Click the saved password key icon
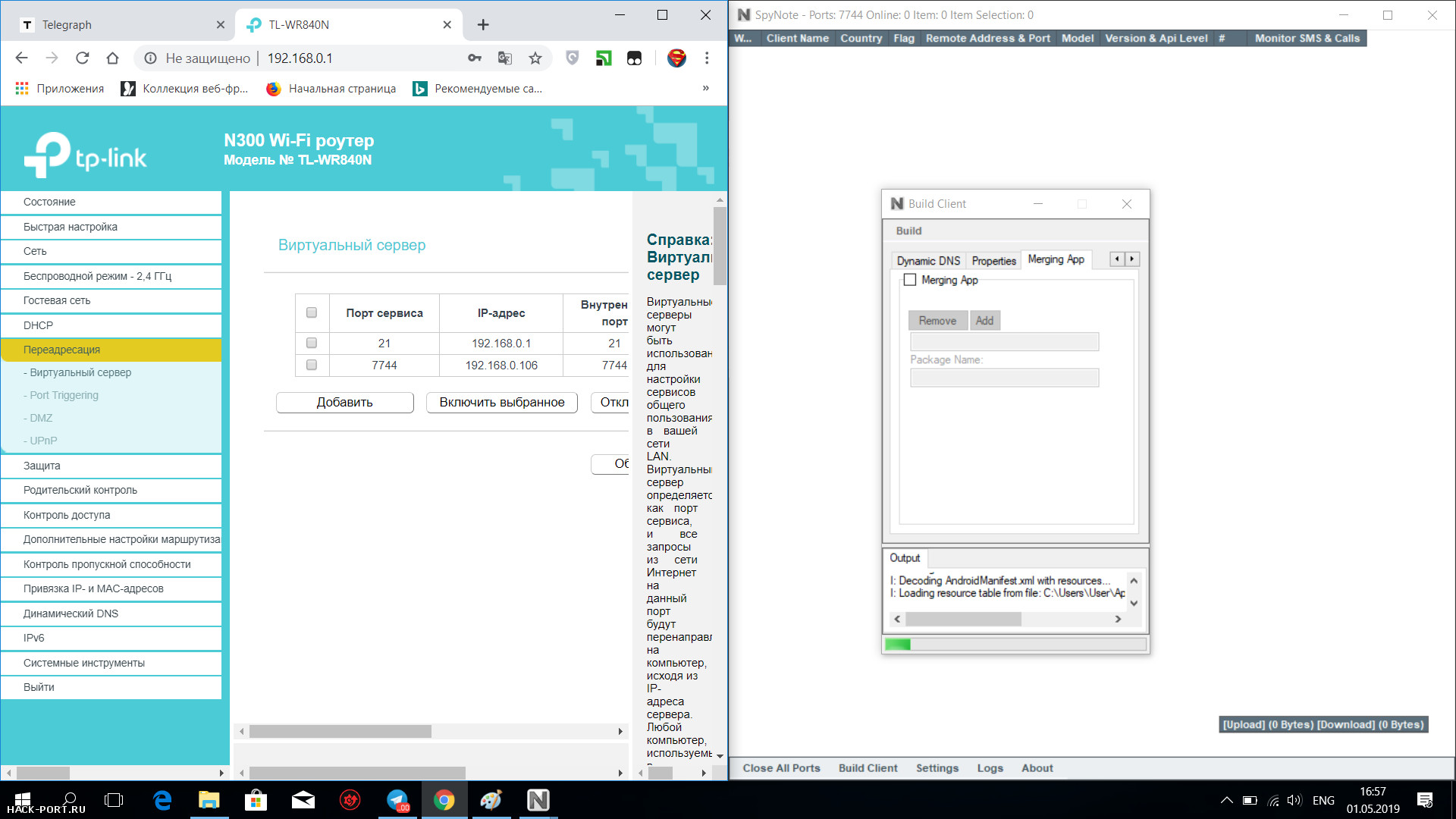 pos(475,58)
